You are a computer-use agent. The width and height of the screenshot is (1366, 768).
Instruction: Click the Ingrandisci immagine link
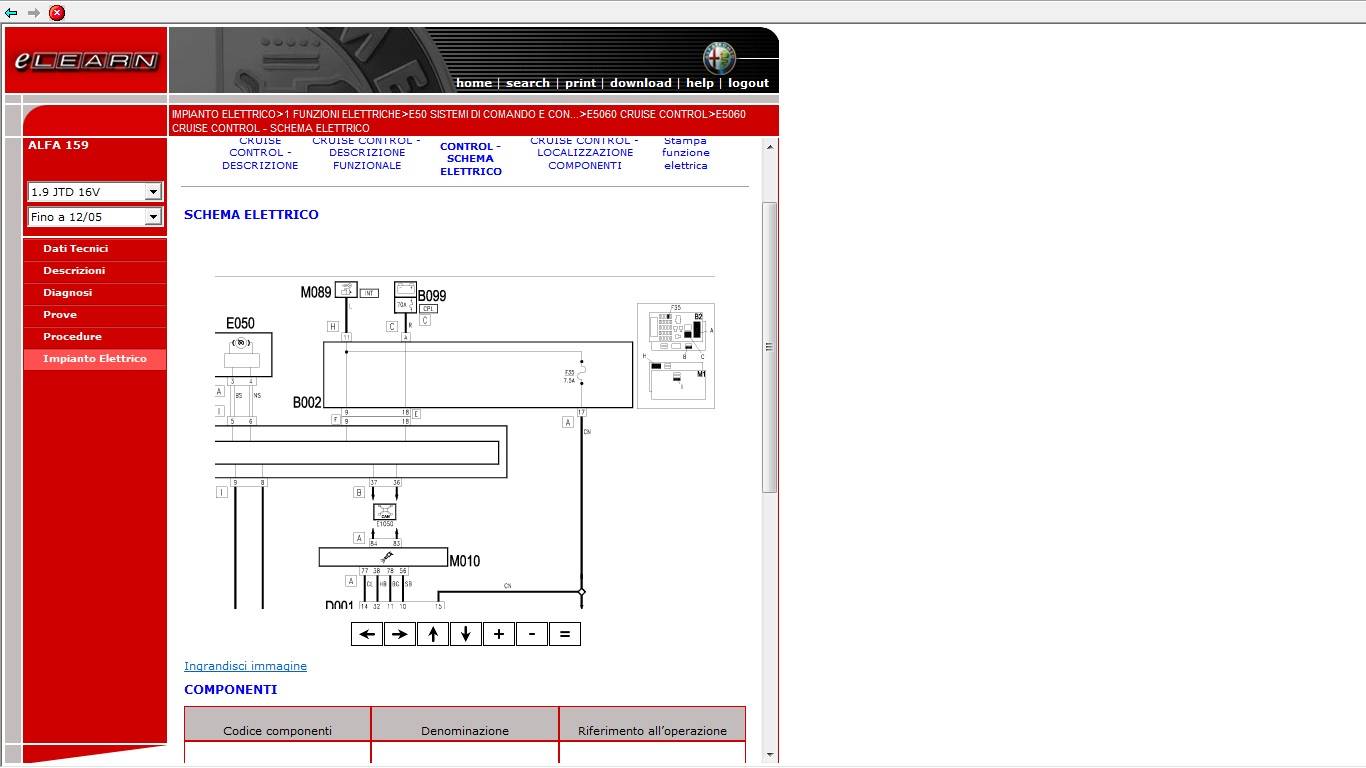245,666
